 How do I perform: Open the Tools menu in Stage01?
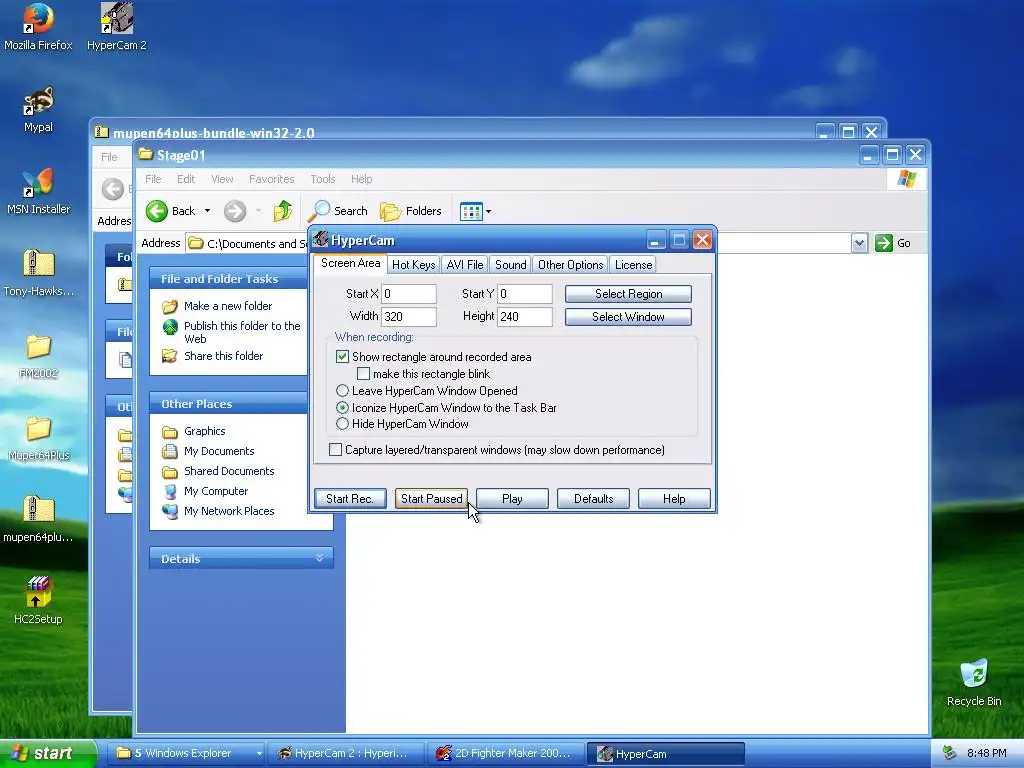click(323, 179)
